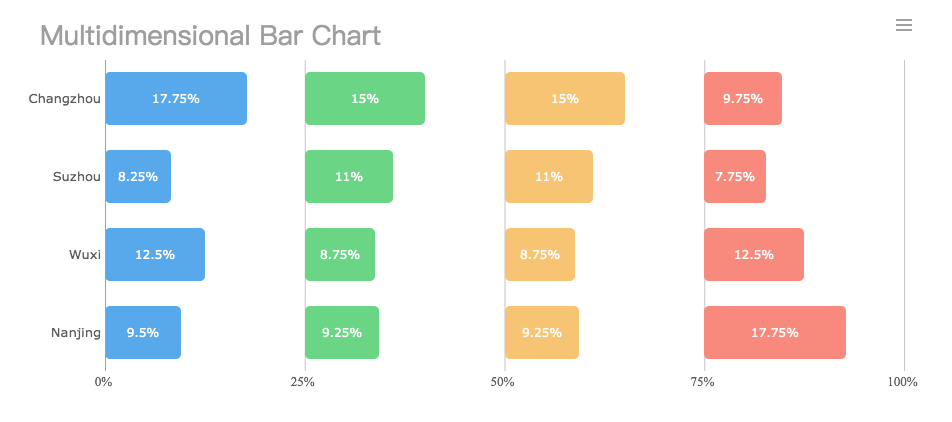Click the Changzhou category axis label
952x422 pixels.
(x=65, y=99)
